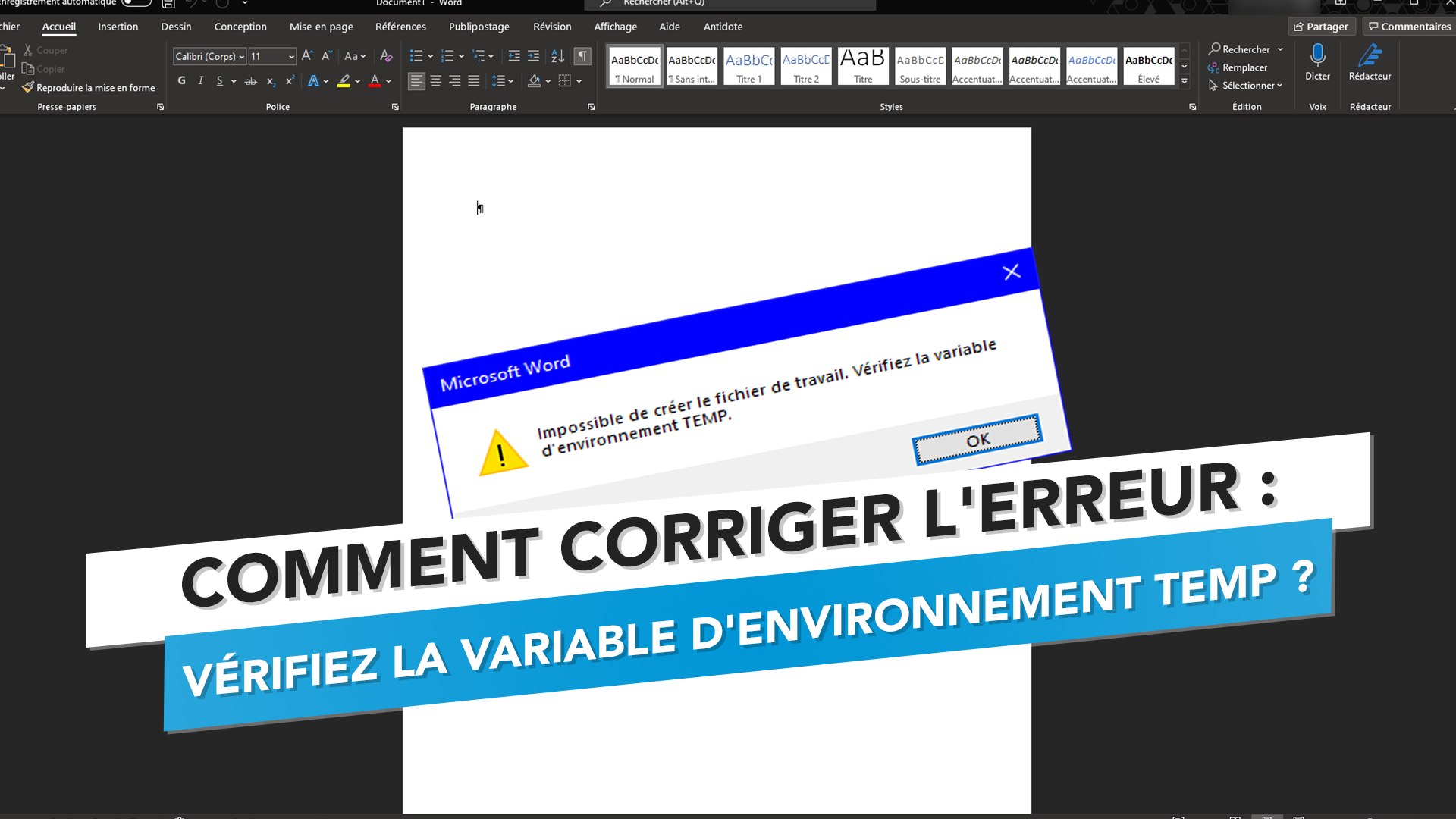Click Reproduire la mise en forme
This screenshot has width=1456, height=819.
[89, 88]
